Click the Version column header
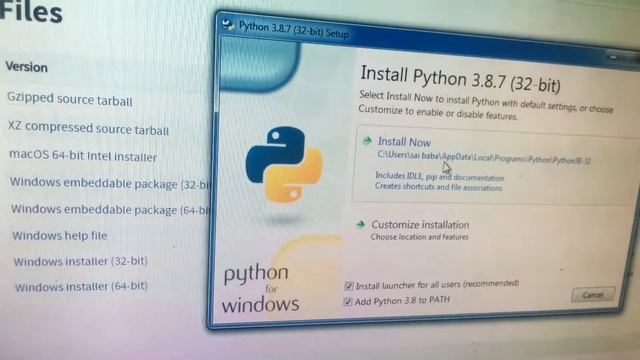Viewport: 640px width, 360px height. [27, 67]
